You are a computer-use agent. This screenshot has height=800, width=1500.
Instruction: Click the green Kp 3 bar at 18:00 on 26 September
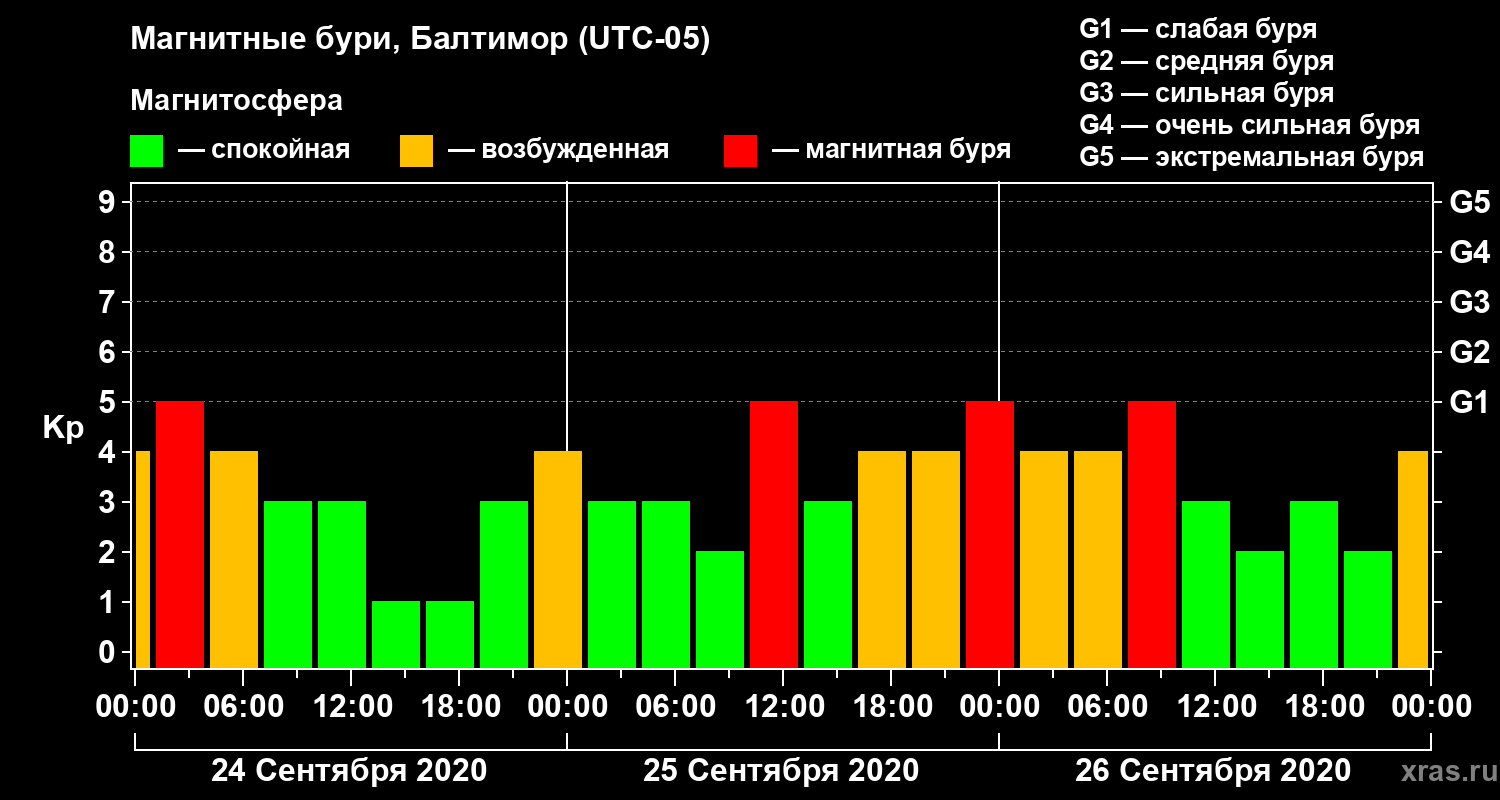1314,584
